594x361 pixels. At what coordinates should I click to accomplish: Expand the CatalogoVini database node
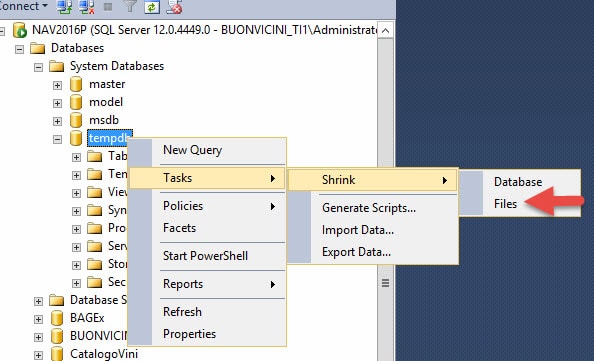(38, 355)
